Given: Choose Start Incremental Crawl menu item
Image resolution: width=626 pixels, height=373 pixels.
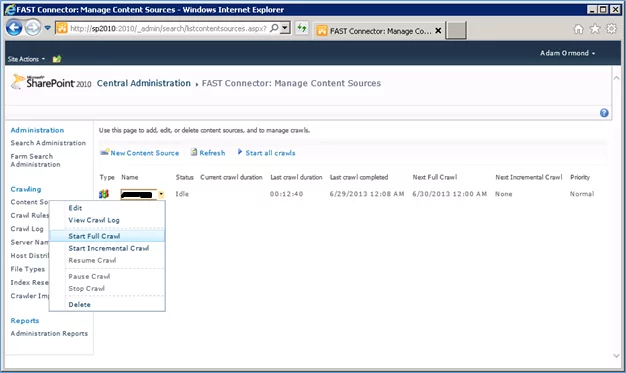Looking at the screenshot, I should tap(109, 248).
